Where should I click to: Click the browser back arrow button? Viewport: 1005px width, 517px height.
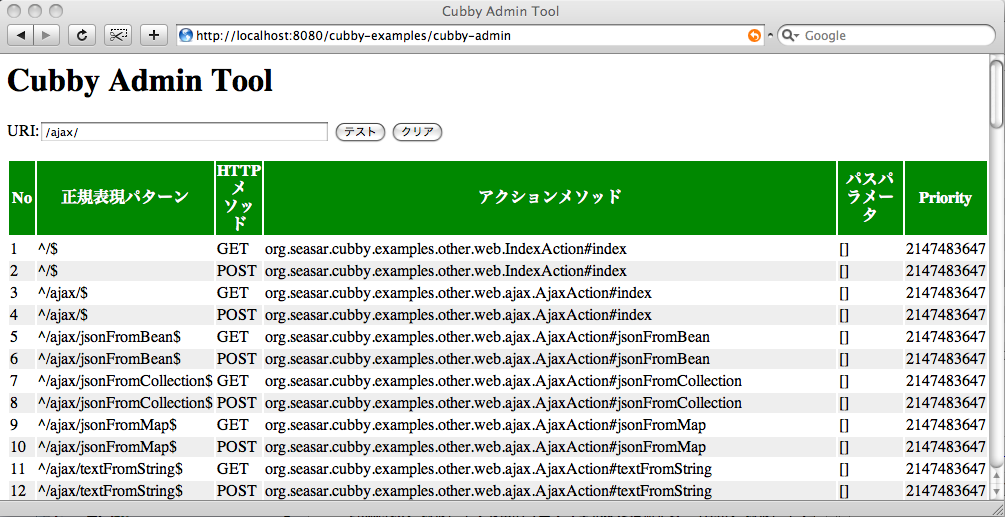[x=22, y=35]
